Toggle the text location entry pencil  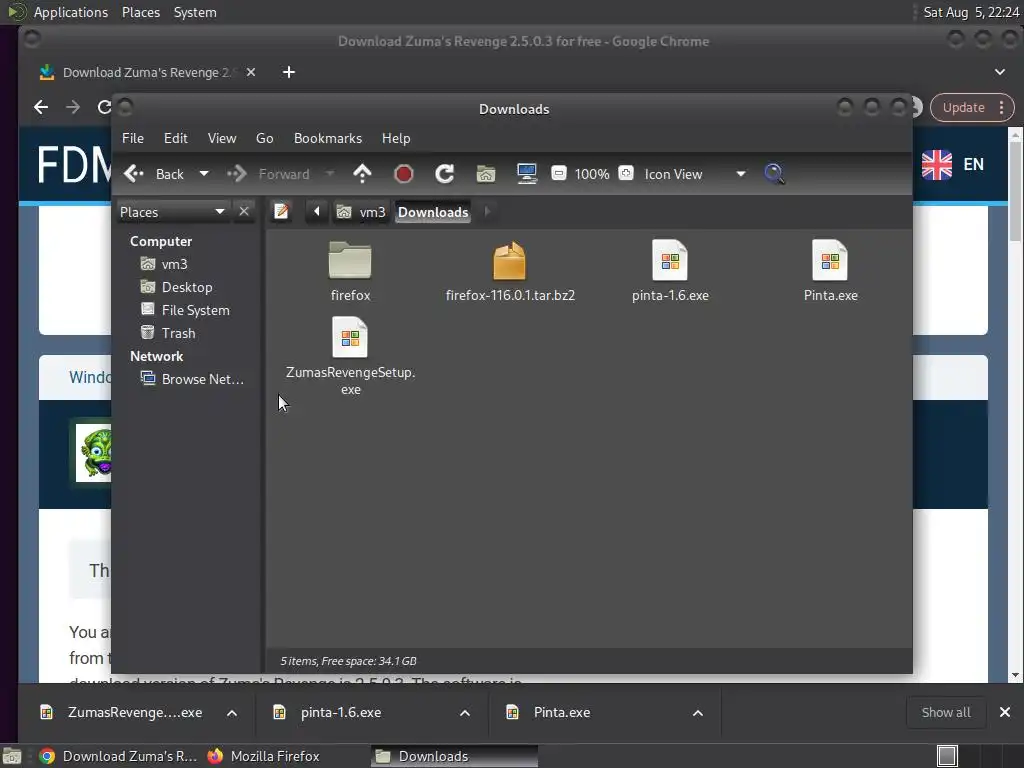tap(281, 212)
